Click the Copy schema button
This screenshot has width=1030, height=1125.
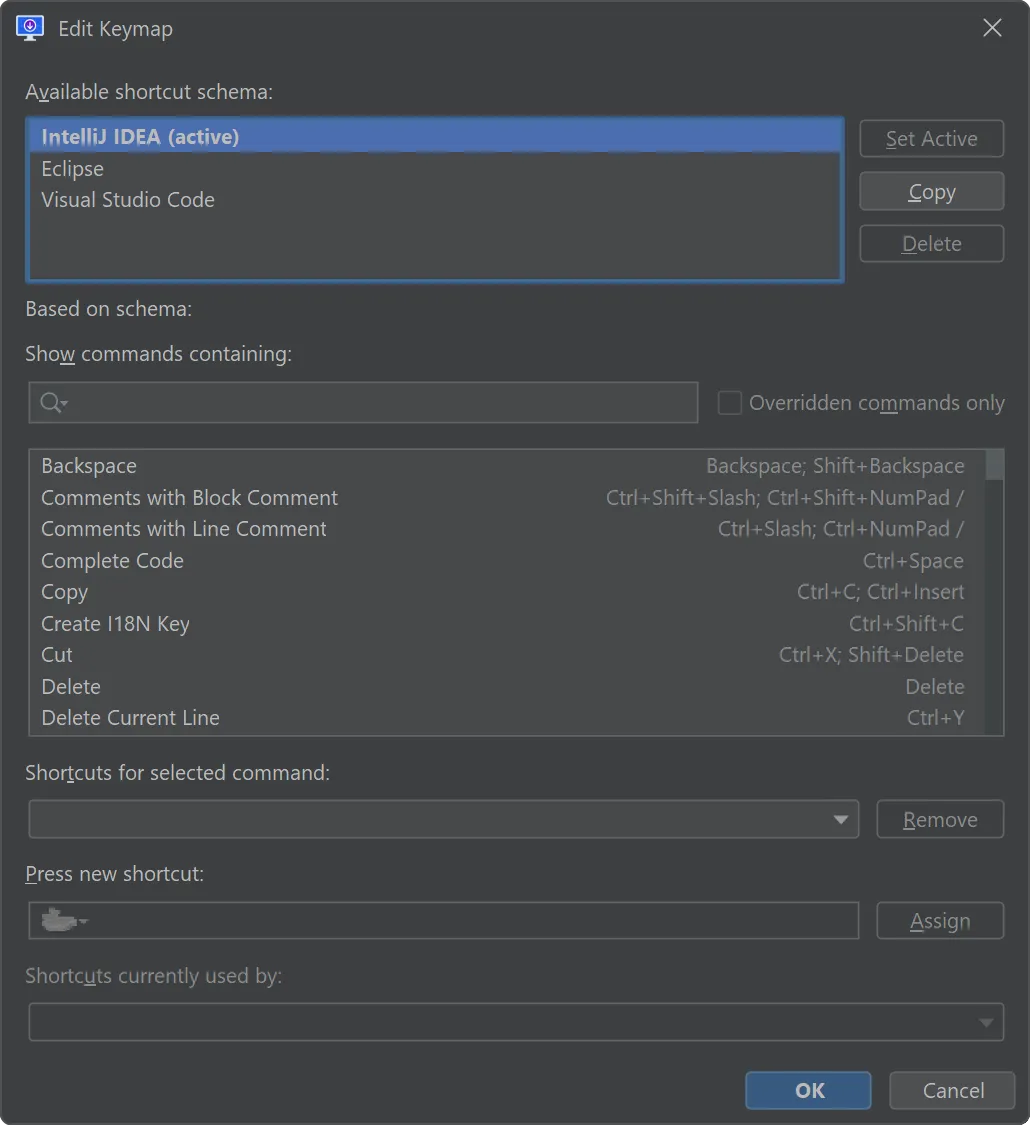[x=931, y=192]
